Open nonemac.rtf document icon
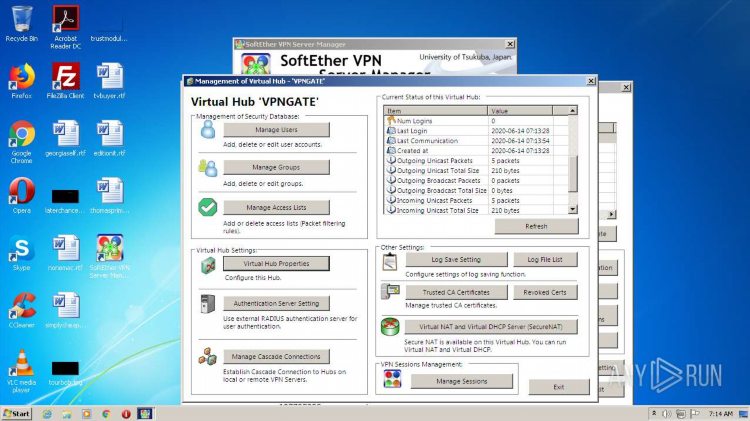This screenshot has width=750, height=421. (x=66, y=253)
